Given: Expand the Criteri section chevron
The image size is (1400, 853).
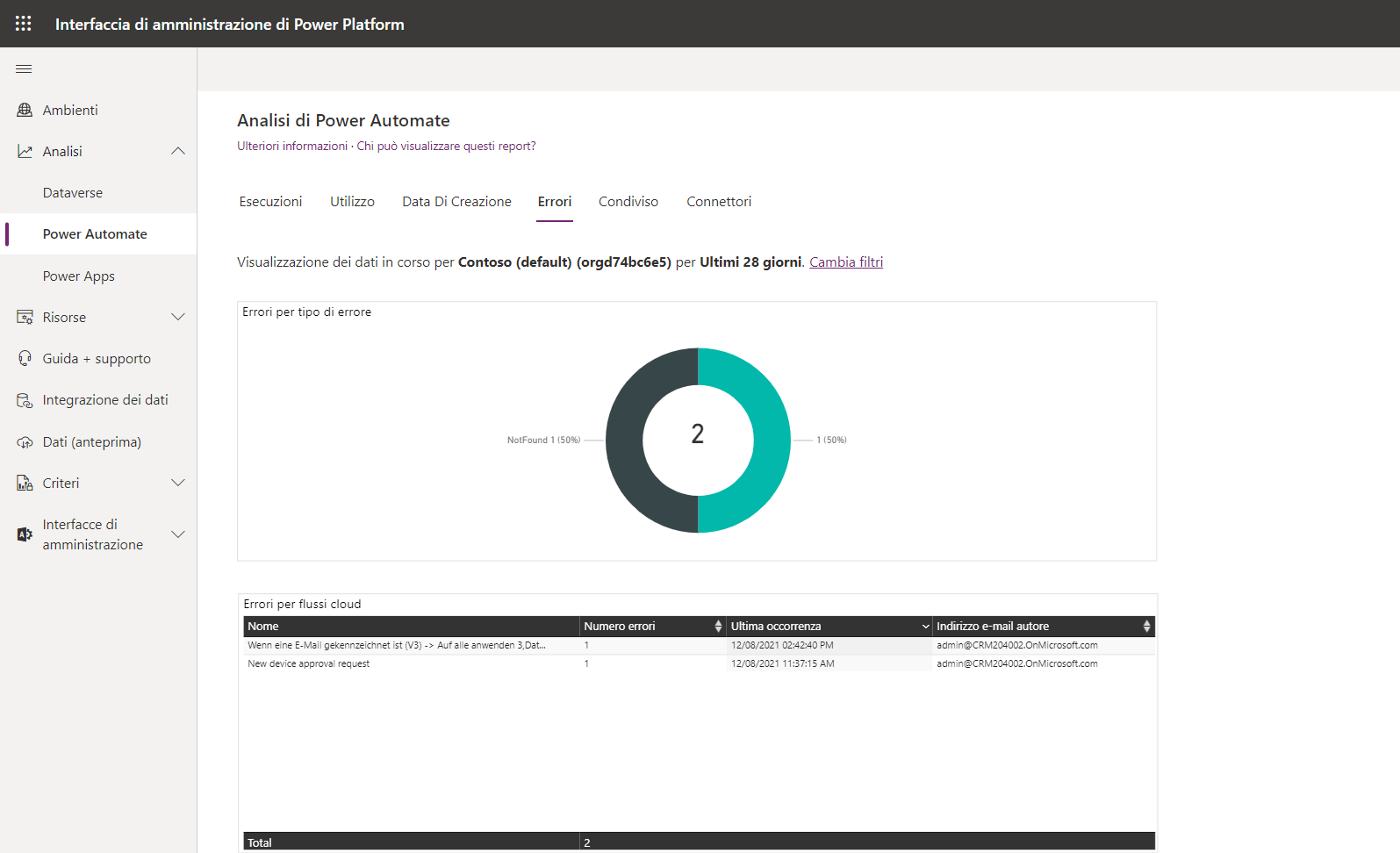Looking at the screenshot, I should tap(178, 483).
